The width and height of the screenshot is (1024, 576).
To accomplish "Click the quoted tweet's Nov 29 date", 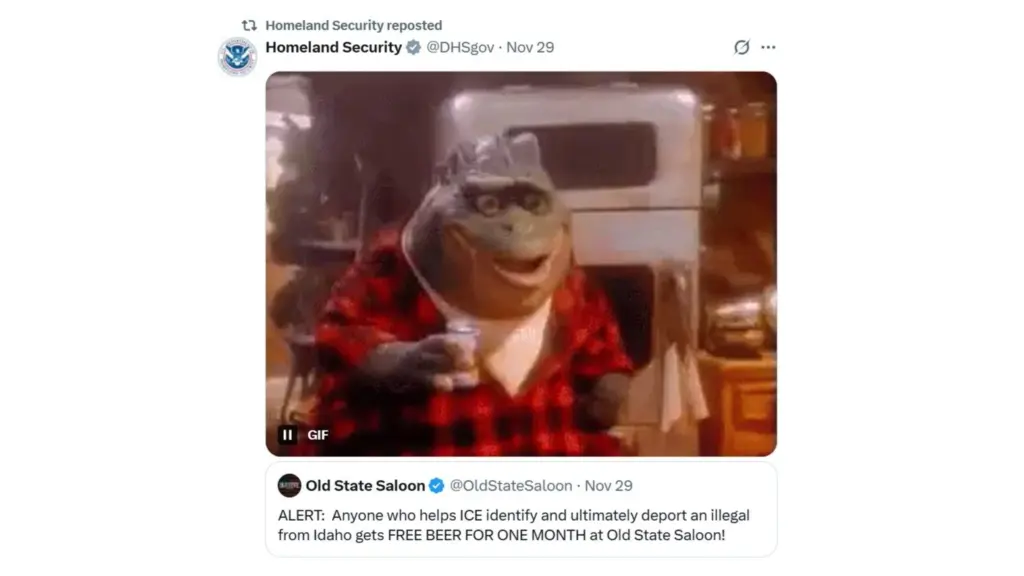I will point(608,486).
